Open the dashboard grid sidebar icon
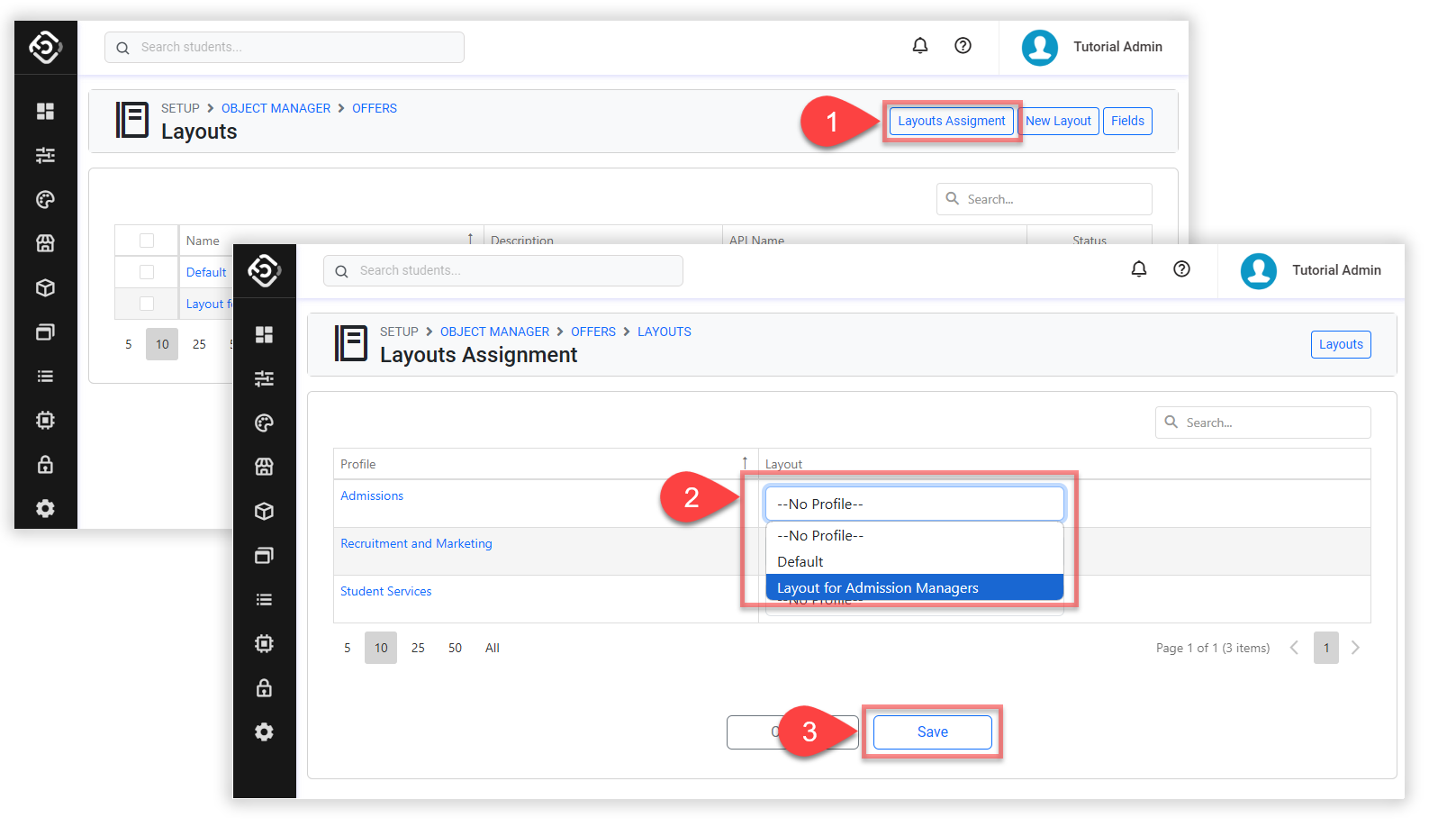The height and width of the screenshot is (836, 1456). click(x=264, y=335)
